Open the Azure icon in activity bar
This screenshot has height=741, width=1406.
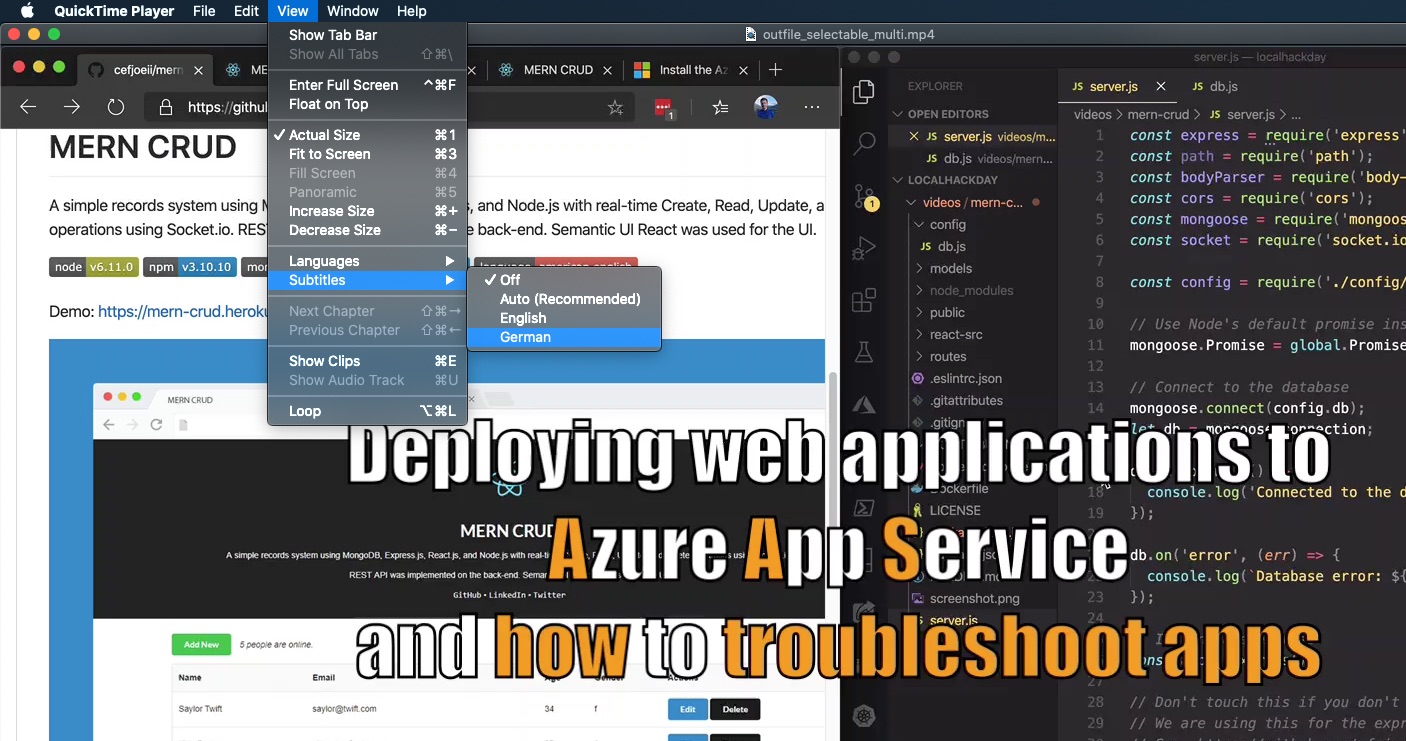(864, 404)
